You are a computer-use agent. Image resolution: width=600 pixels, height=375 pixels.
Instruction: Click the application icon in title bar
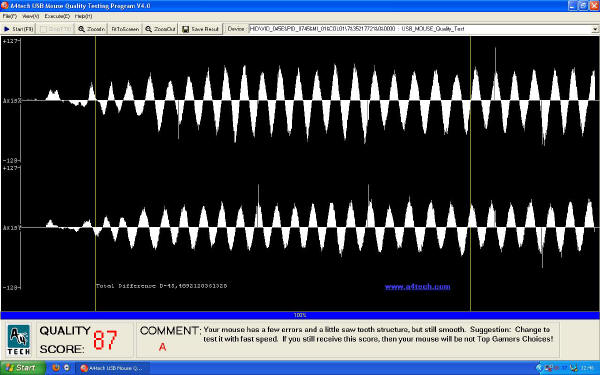click(x=5, y=5)
